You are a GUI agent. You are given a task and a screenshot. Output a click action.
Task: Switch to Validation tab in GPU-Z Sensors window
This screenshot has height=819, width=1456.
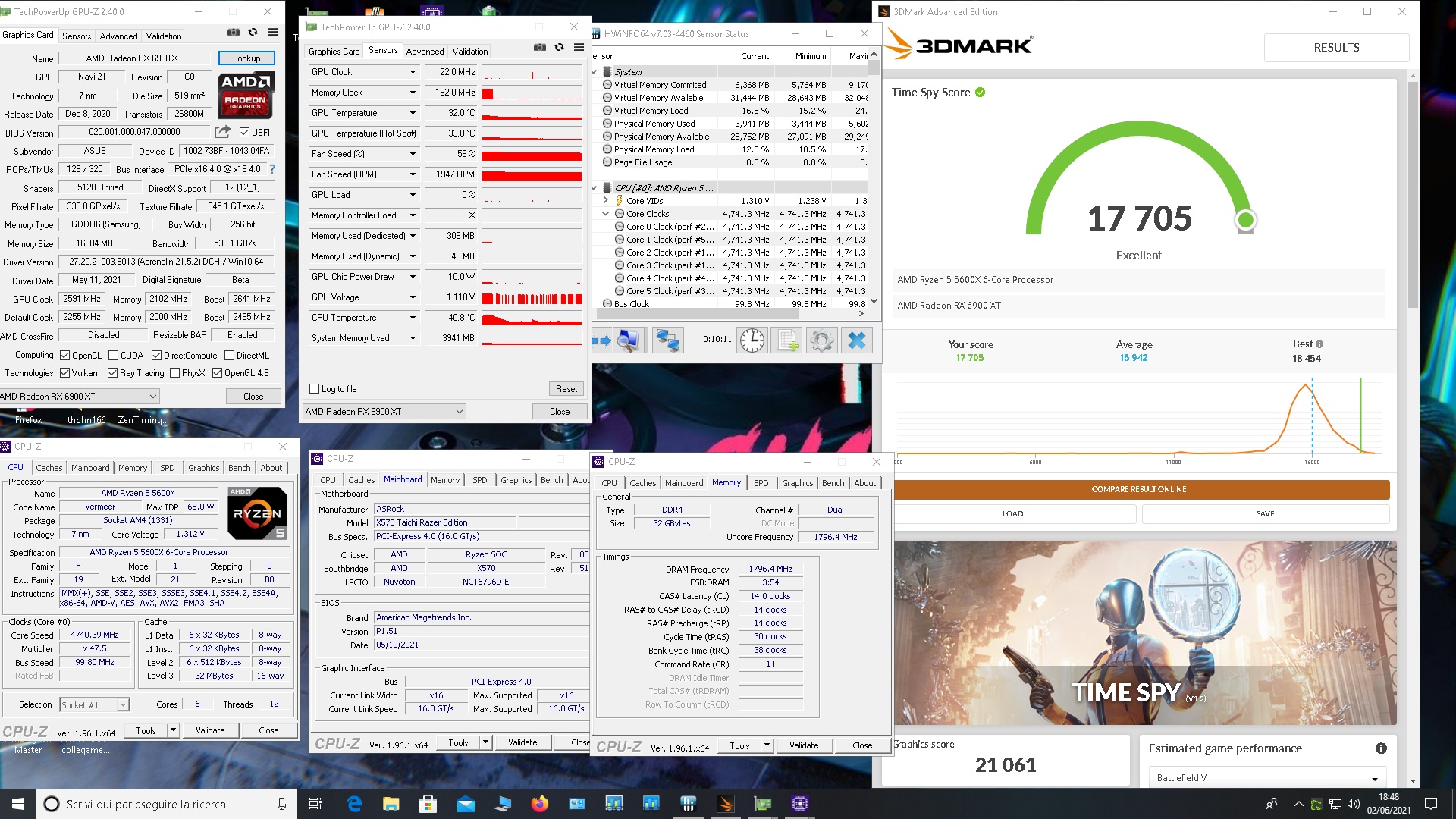click(470, 51)
